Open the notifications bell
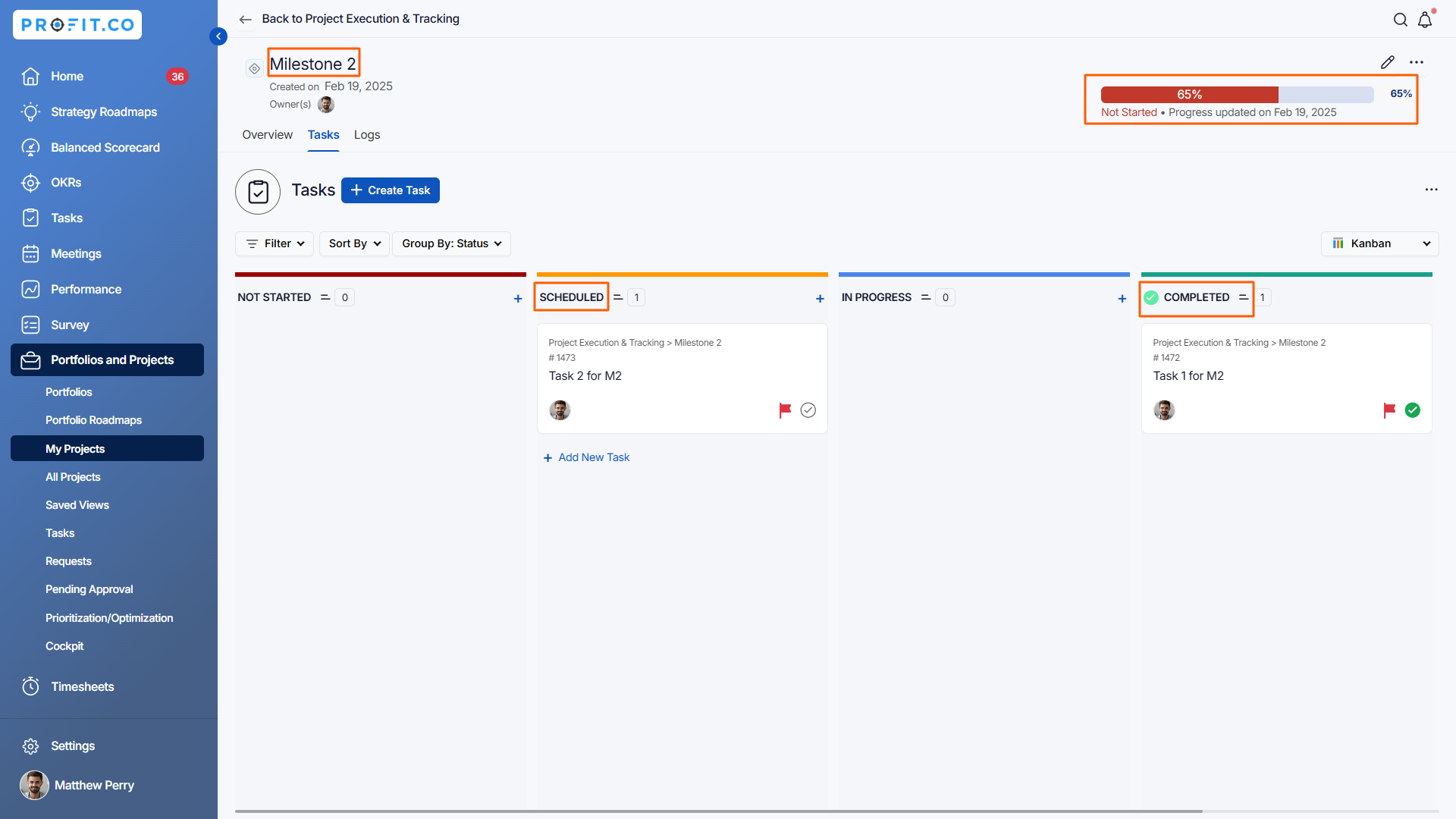 tap(1425, 20)
